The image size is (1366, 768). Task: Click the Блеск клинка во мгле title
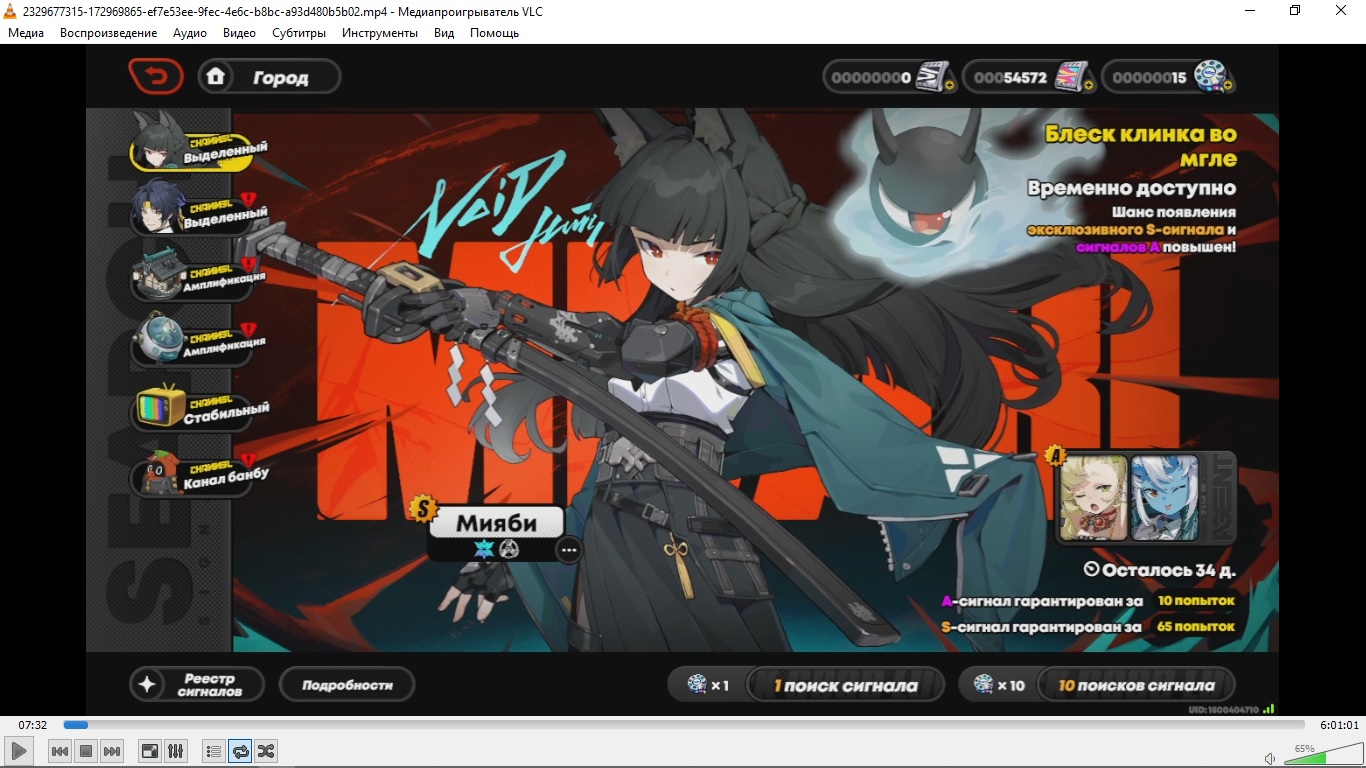click(x=1141, y=146)
